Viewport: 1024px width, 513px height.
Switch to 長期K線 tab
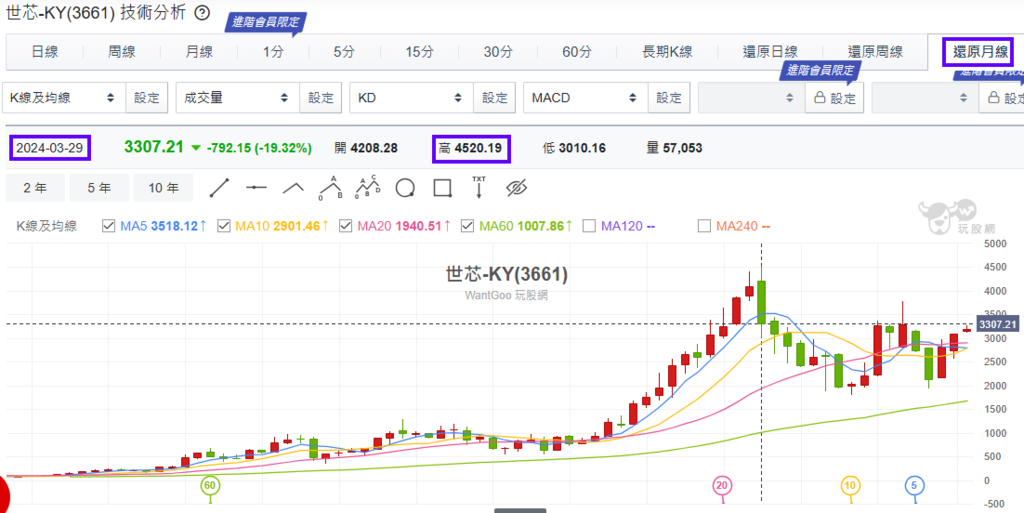pos(667,52)
